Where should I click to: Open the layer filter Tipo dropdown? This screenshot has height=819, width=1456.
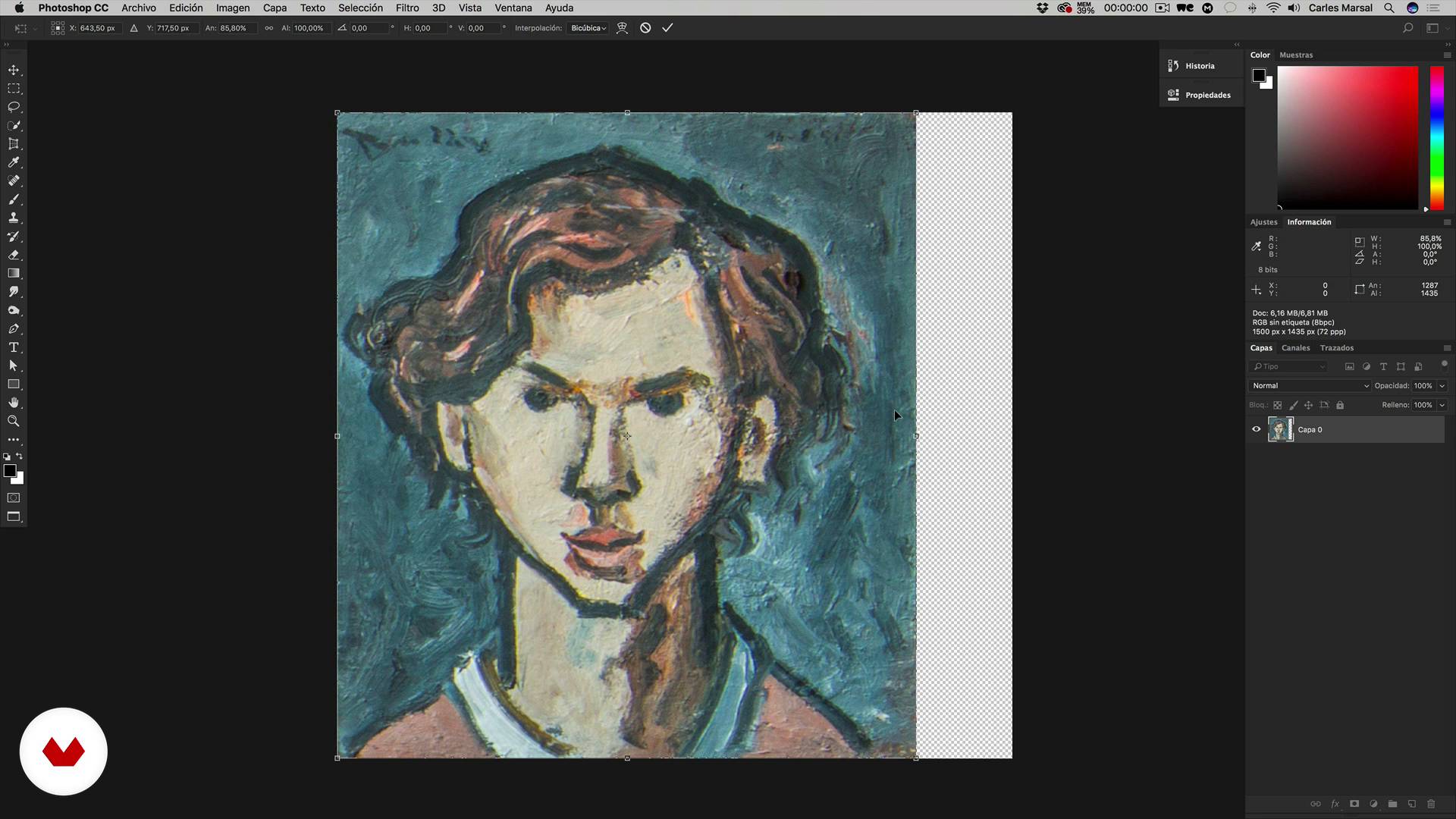[x=1288, y=366]
